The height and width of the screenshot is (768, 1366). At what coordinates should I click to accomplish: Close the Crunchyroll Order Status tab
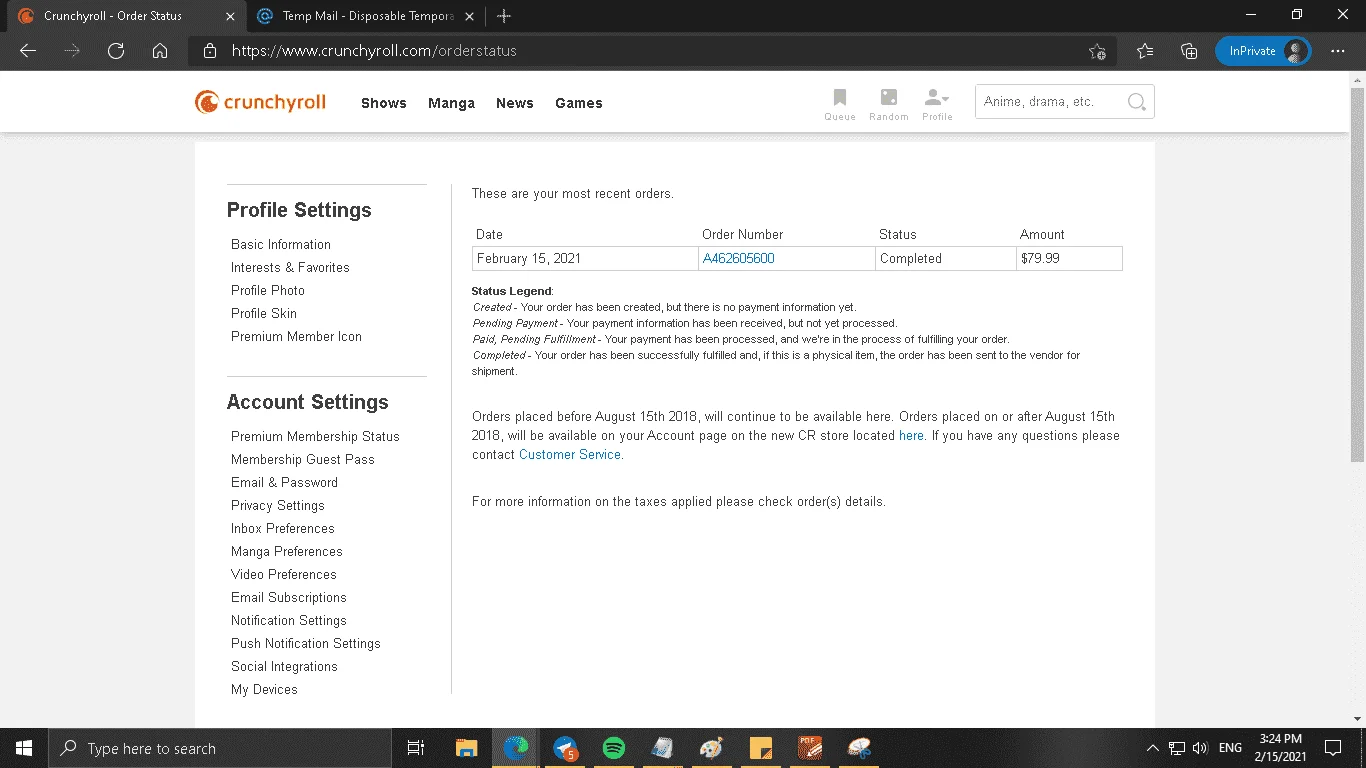click(230, 16)
